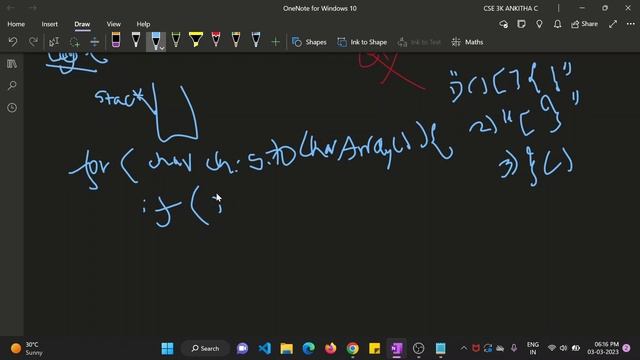Open recent notes clock icon
The width and height of the screenshot is (640, 360).
click(x=12, y=108)
